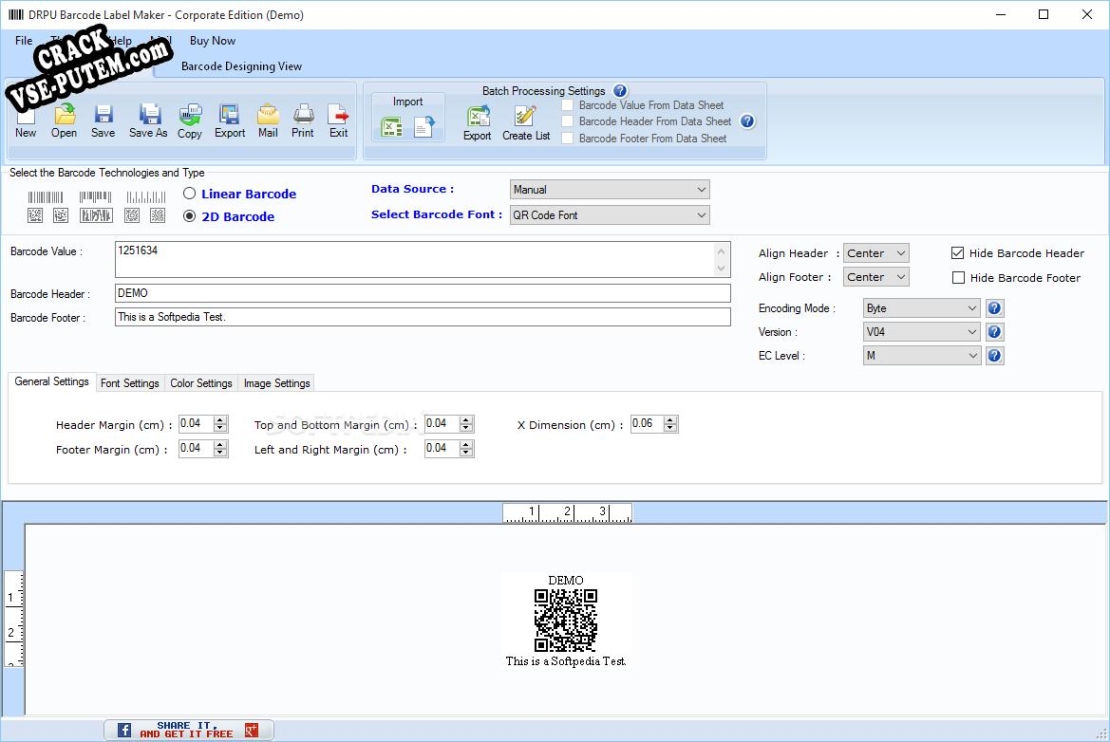Import data from Excel sheet icon
Screen dimensions: 1110x742
pyautogui.click(x=391, y=127)
